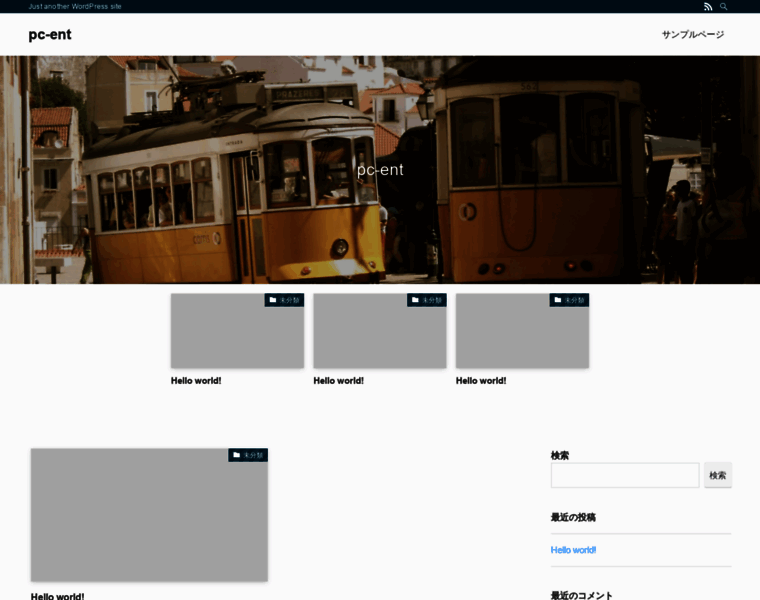760x600 pixels.
Task: Open Hello world! title under first card
Action: click(196, 381)
